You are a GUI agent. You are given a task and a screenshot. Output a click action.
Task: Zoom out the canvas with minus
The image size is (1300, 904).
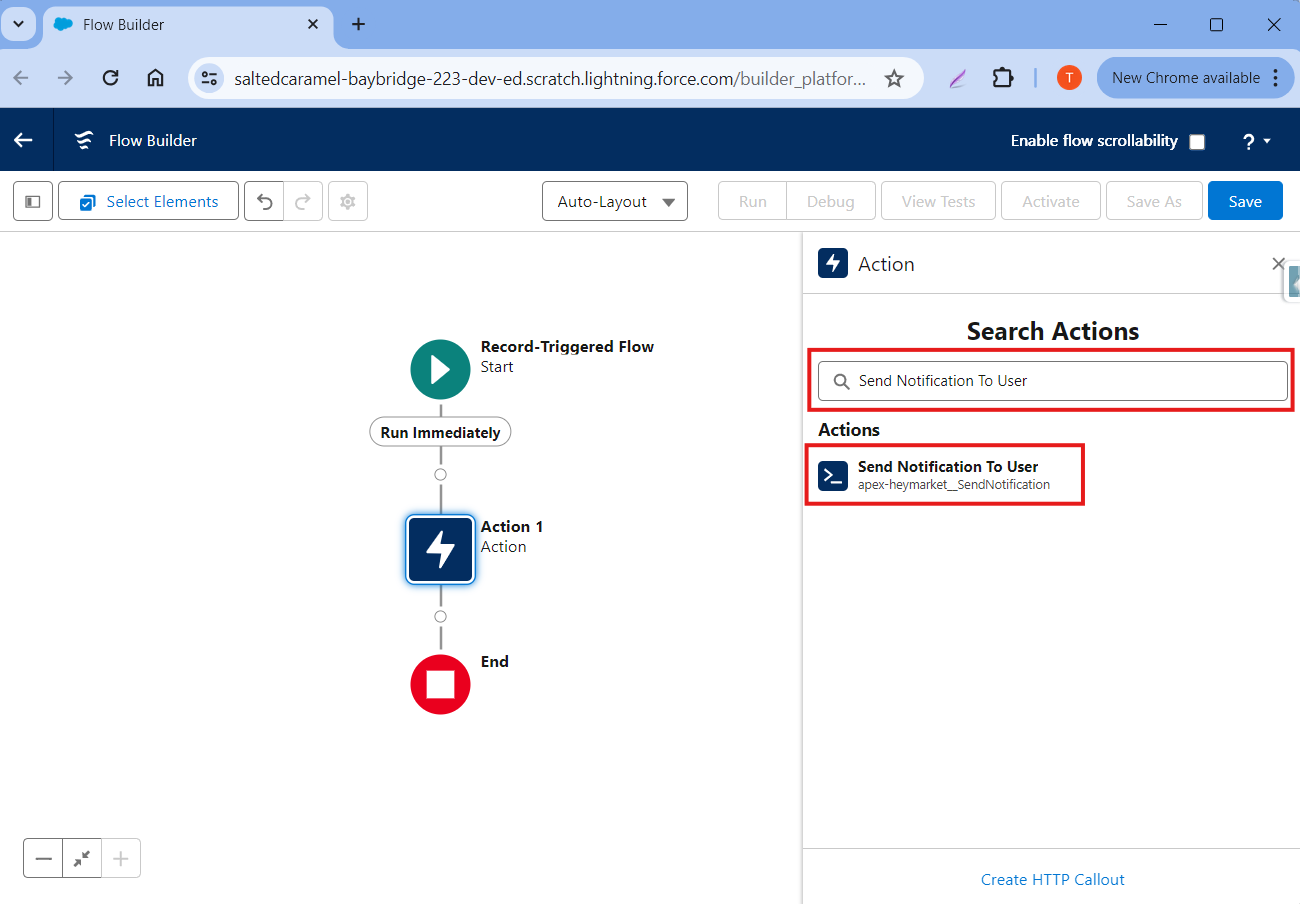tap(43, 858)
